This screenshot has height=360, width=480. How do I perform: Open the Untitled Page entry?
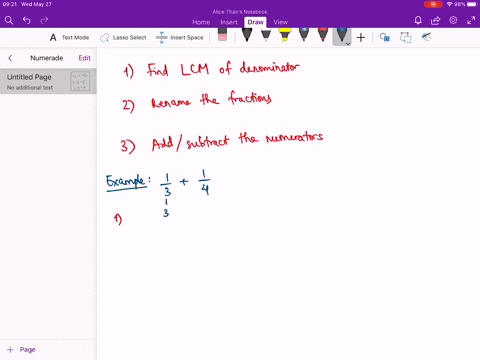(x=48, y=81)
